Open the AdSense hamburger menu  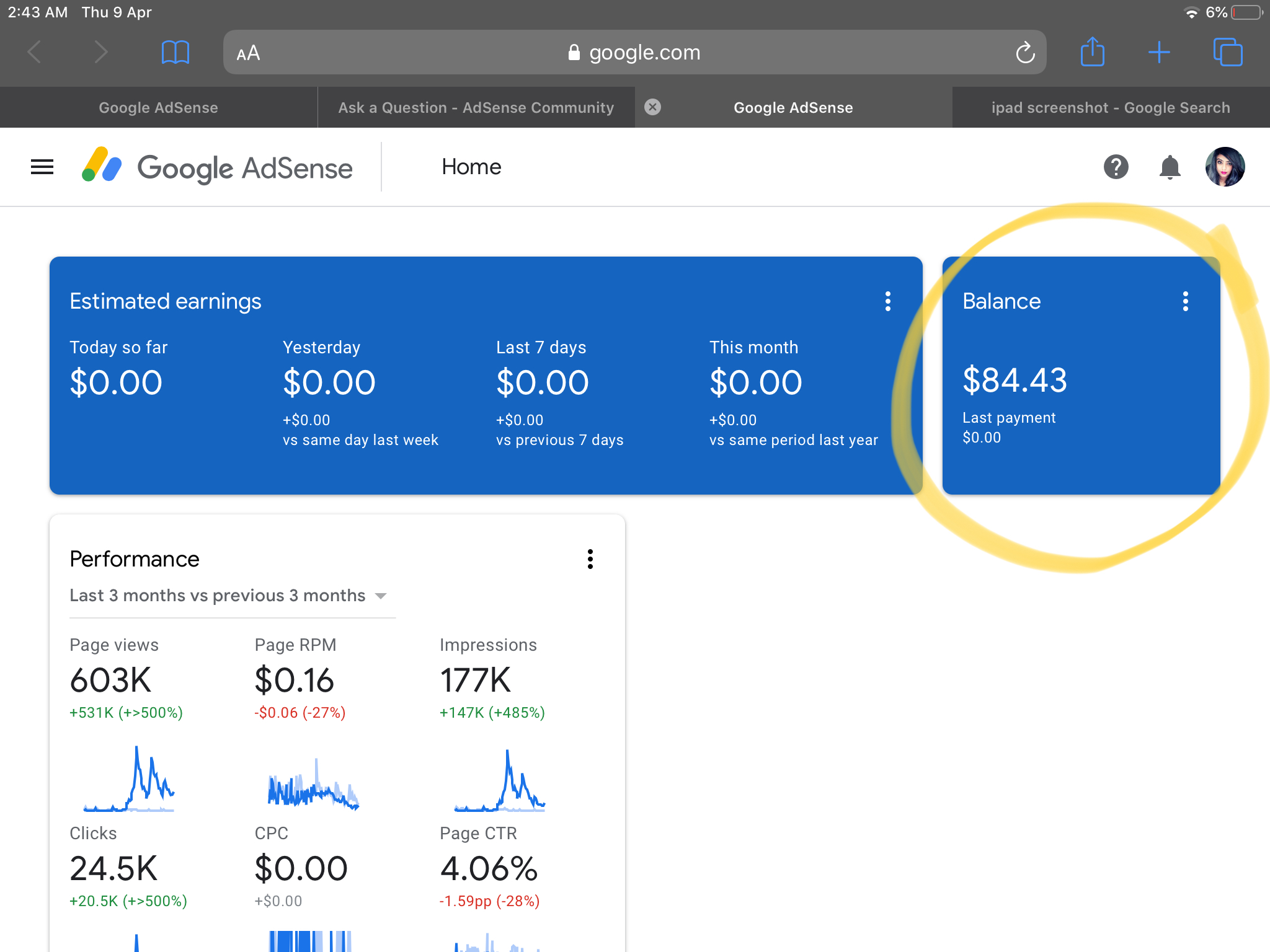[x=42, y=167]
